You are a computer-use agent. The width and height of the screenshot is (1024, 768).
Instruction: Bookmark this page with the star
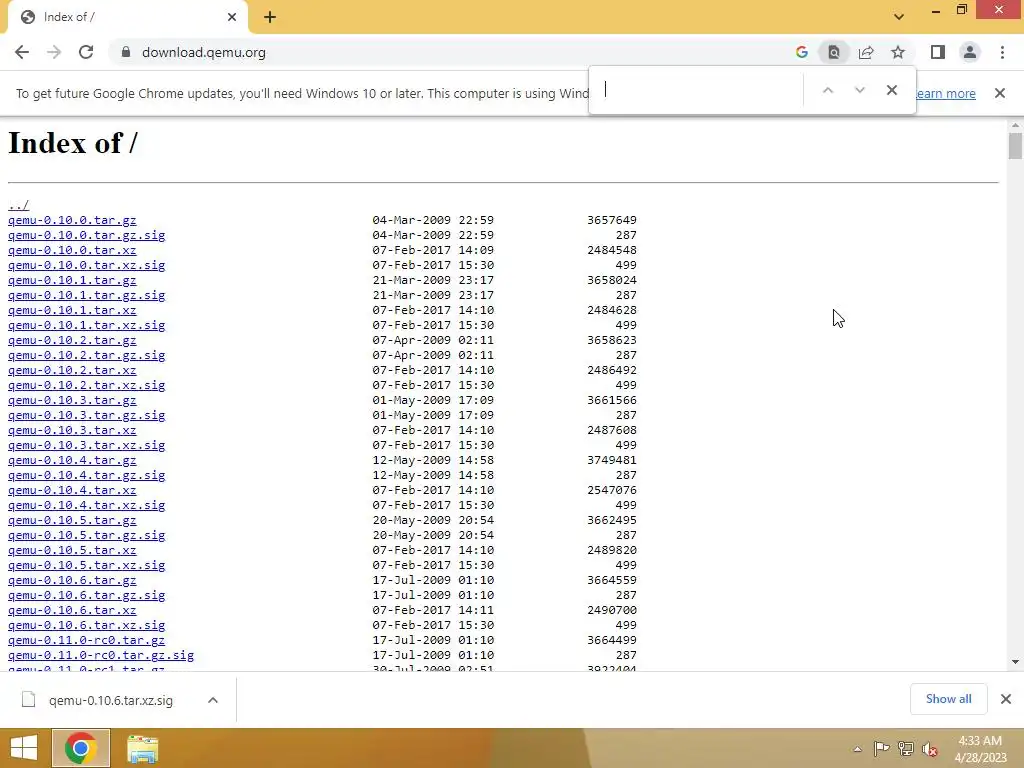pos(898,52)
